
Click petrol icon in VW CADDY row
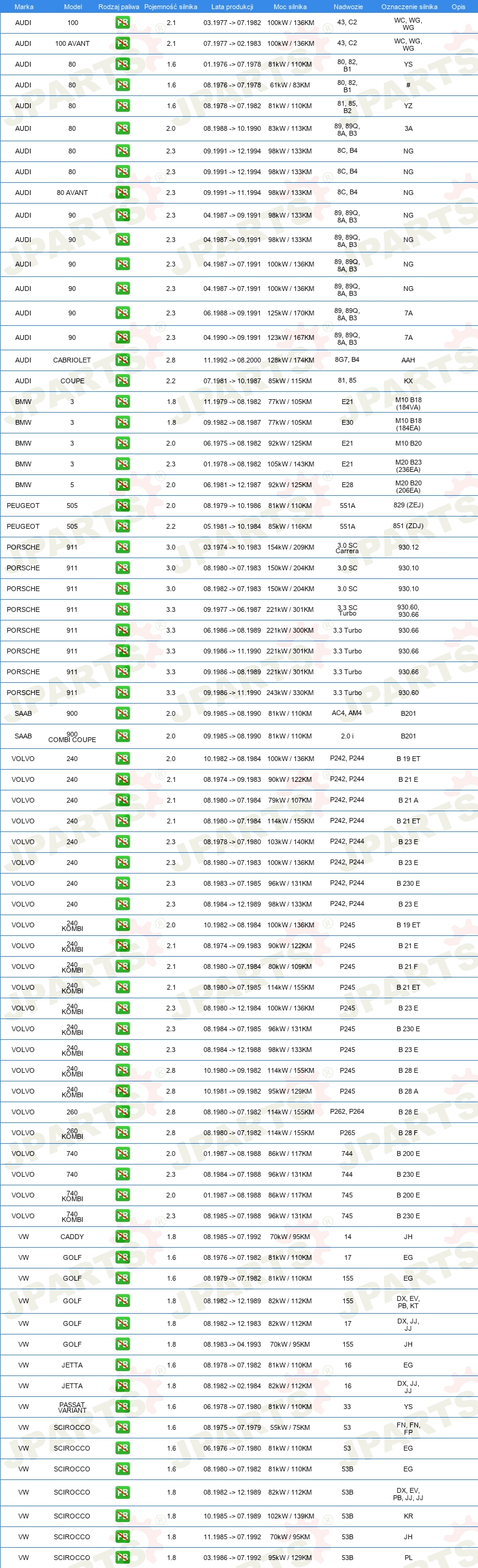coord(122,1237)
